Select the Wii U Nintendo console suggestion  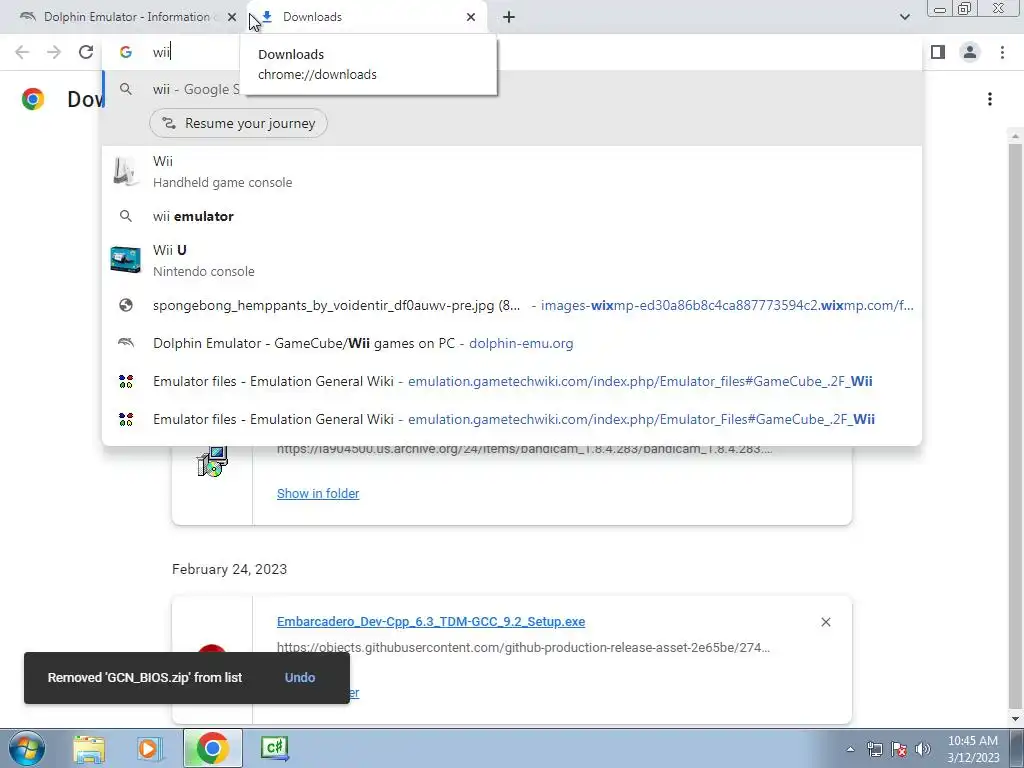[x=512, y=261]
